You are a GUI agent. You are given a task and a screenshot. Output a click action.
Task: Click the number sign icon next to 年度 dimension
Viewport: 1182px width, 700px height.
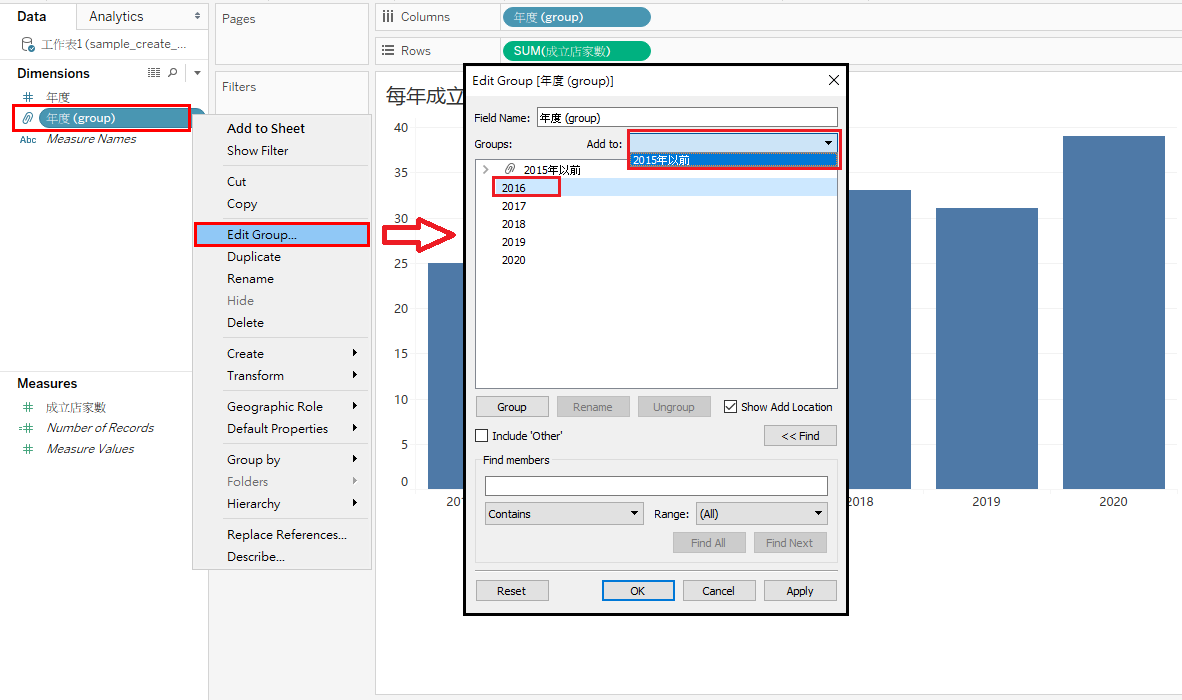click(x=28, y=96)
